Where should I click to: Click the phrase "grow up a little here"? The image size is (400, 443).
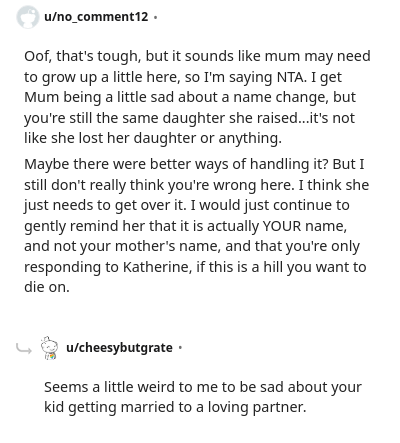point(112,77)
